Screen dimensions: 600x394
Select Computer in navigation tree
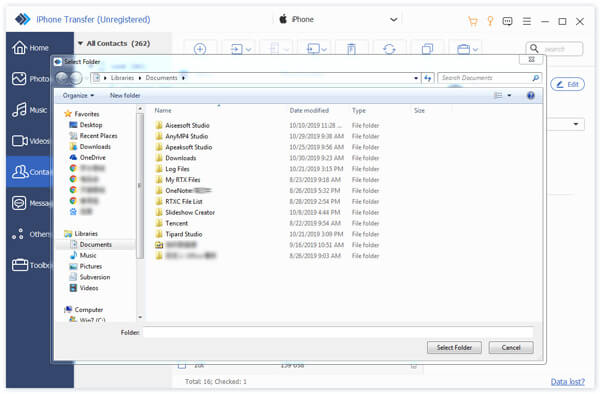[x=88, y=309]
